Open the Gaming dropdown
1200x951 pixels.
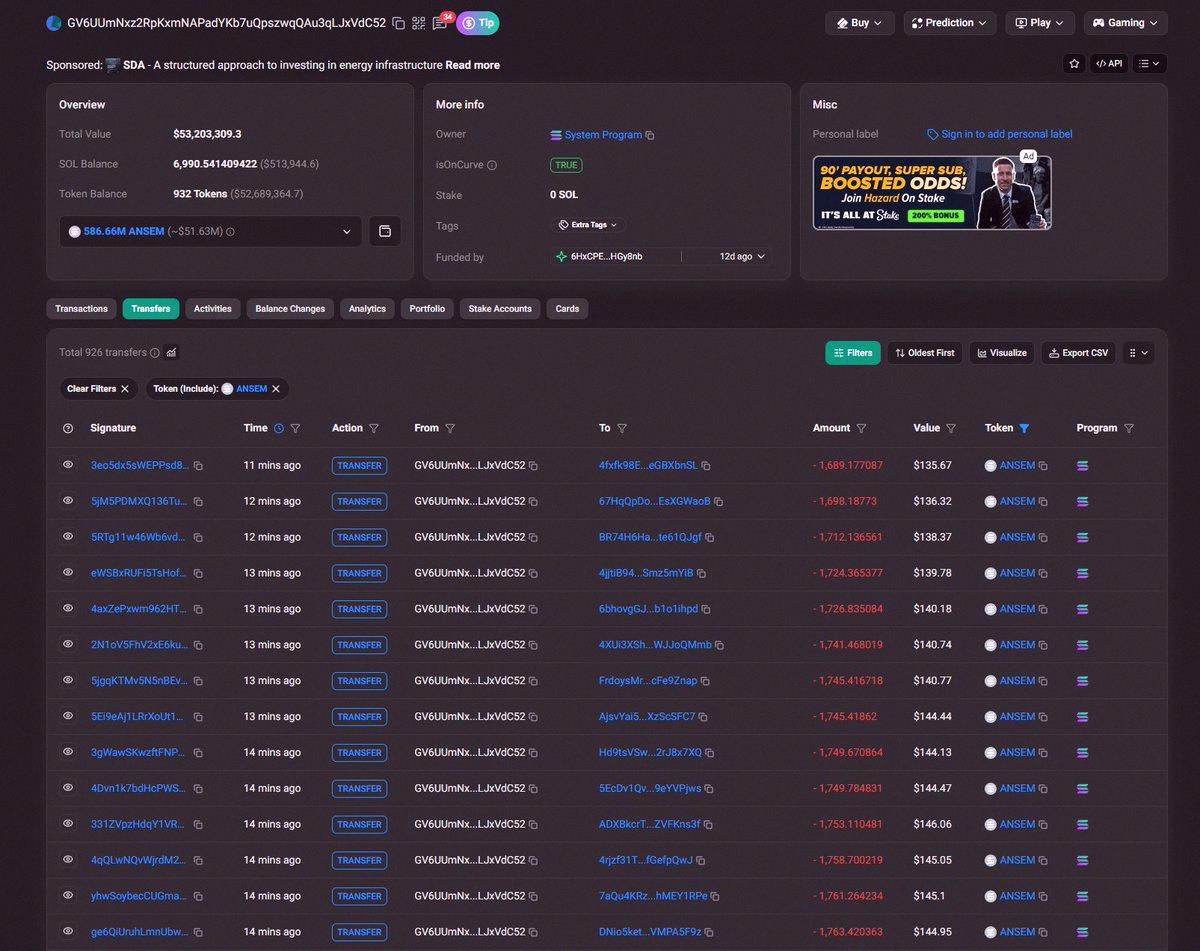click(1126, 23)
